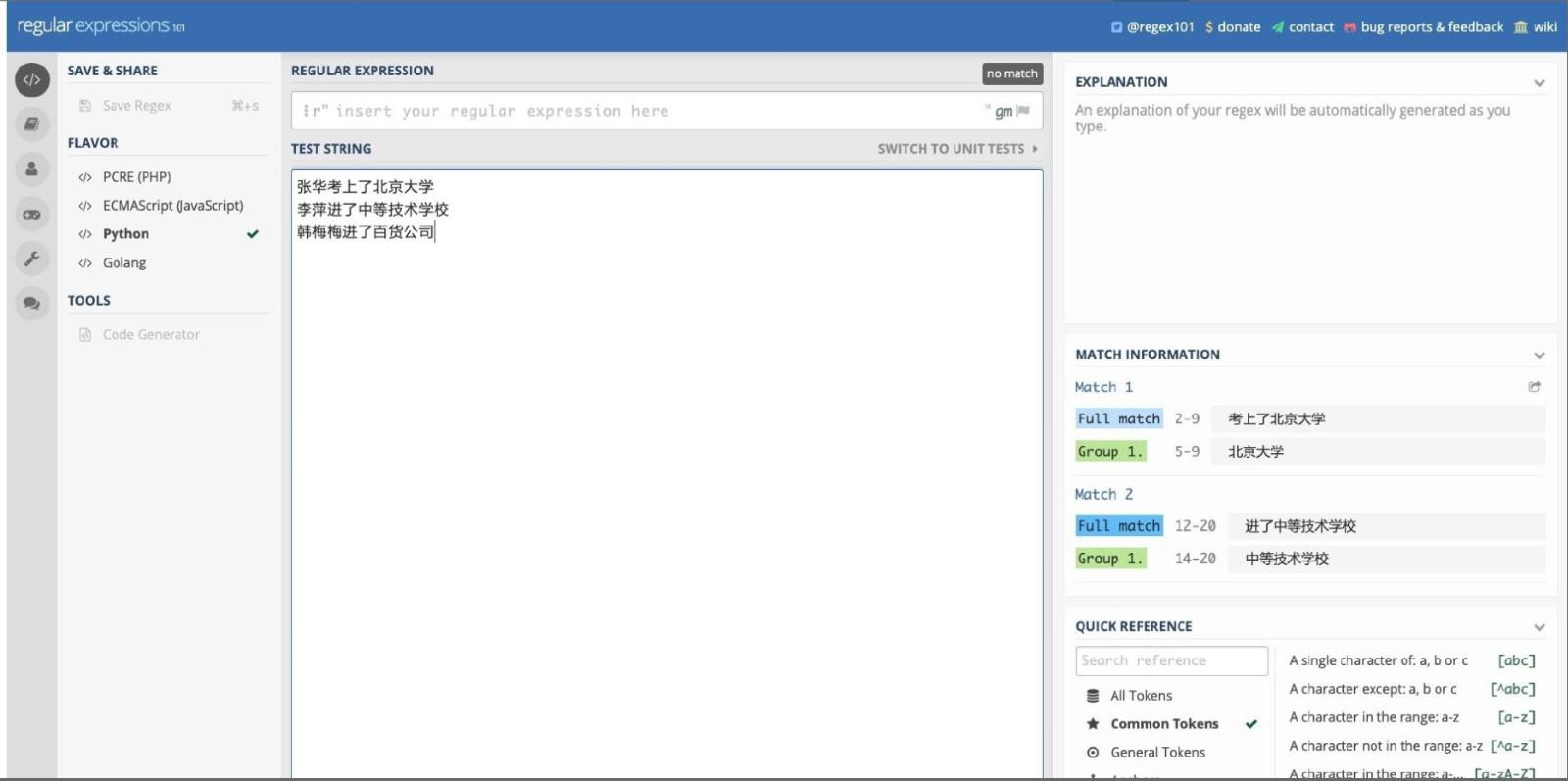The height and width of the screenshot is (781, 1568).
Task: Click the Search reference field
Action: pos(1172,661)
